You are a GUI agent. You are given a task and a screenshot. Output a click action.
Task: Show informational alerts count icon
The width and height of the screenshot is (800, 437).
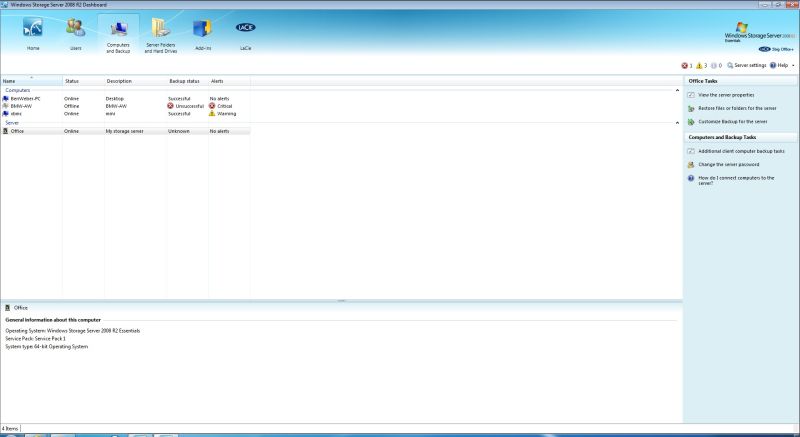(714, 66)
